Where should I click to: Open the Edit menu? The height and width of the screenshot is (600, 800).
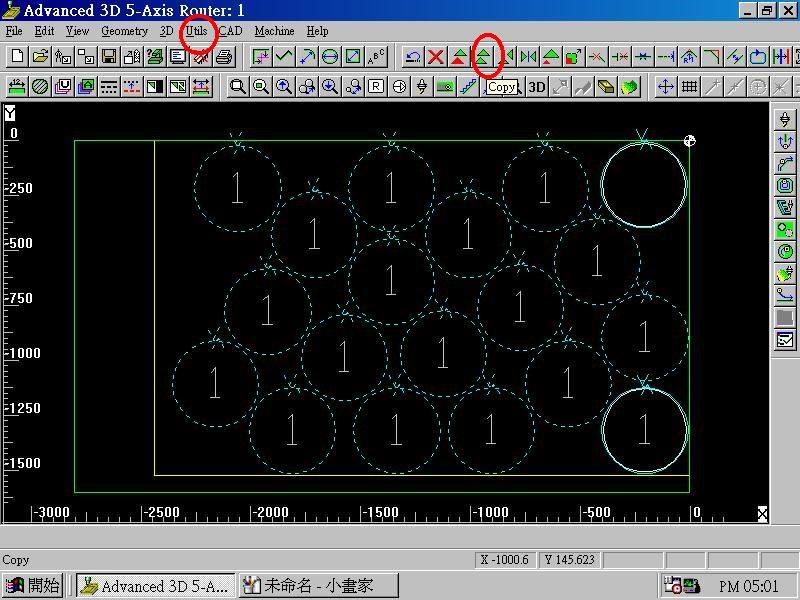tap(44, 31)
